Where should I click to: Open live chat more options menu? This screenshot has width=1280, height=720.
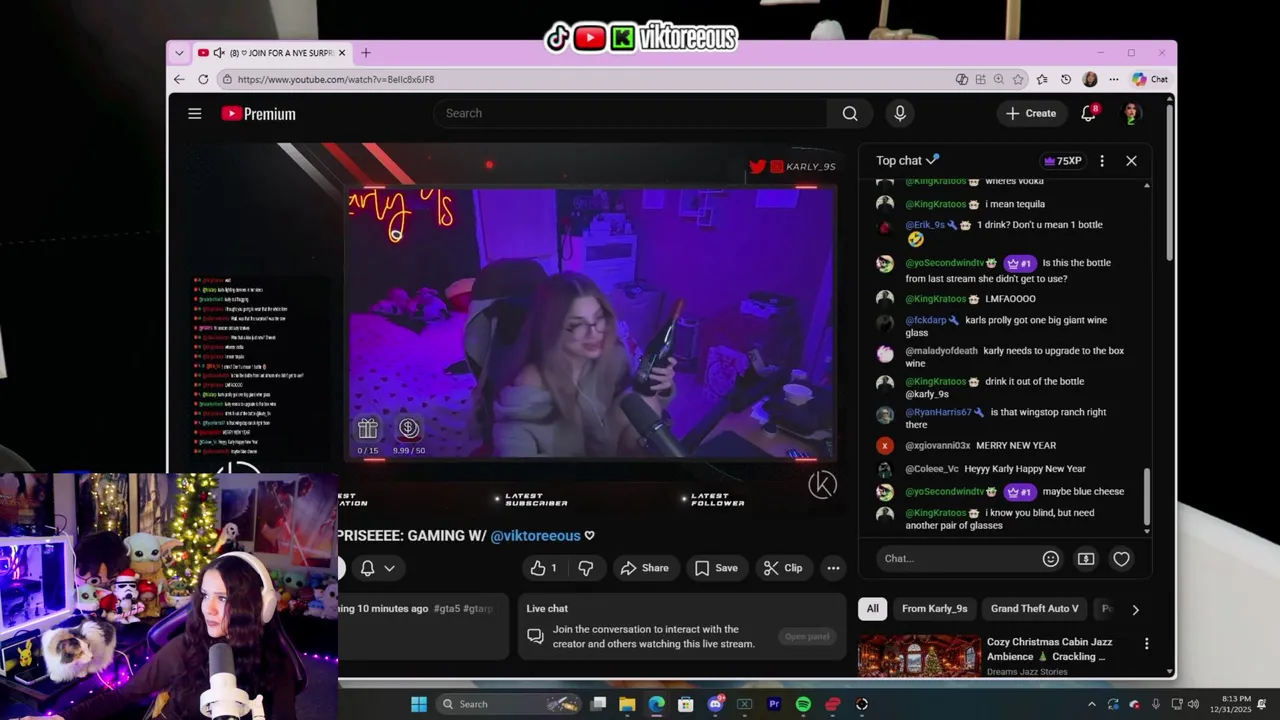1102,161
